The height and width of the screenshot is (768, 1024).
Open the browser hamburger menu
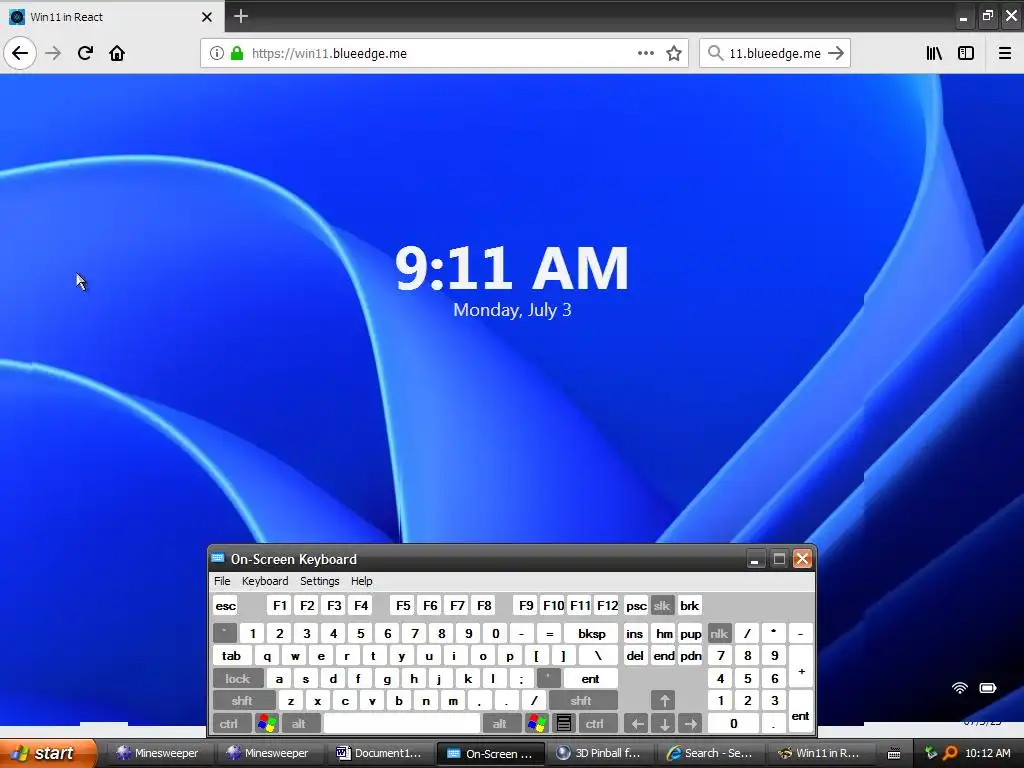pos(1005,53)
